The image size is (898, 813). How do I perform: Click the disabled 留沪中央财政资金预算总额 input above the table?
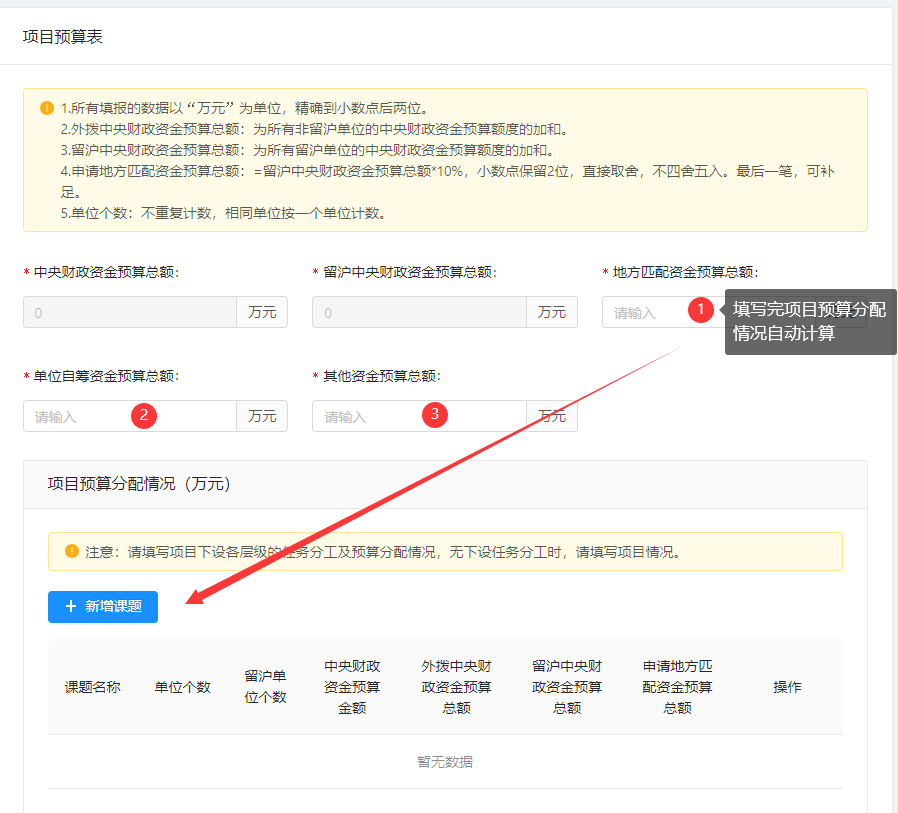(x=418, y=313)
